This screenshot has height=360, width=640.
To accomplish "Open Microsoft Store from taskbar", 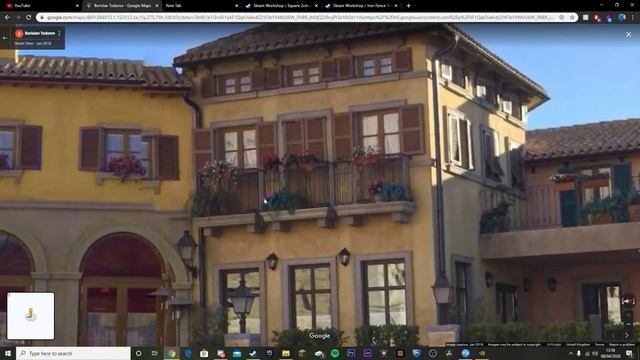I will pyautogui.click(x=204, y=353).
